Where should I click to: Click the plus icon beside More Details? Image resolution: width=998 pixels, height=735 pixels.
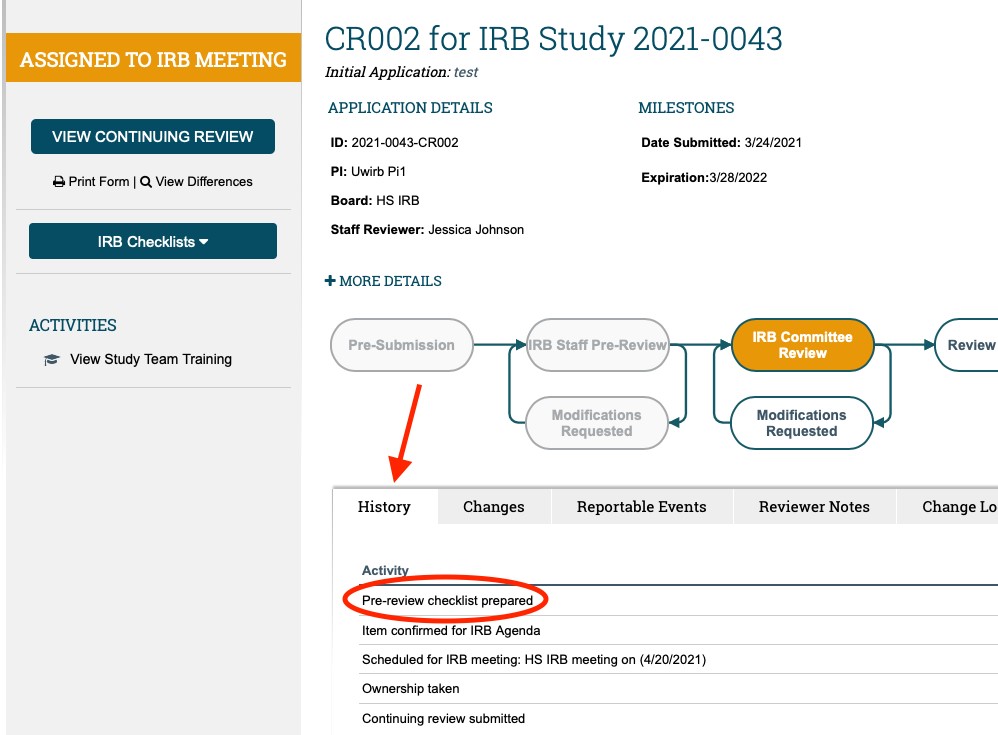coord(330,281)
